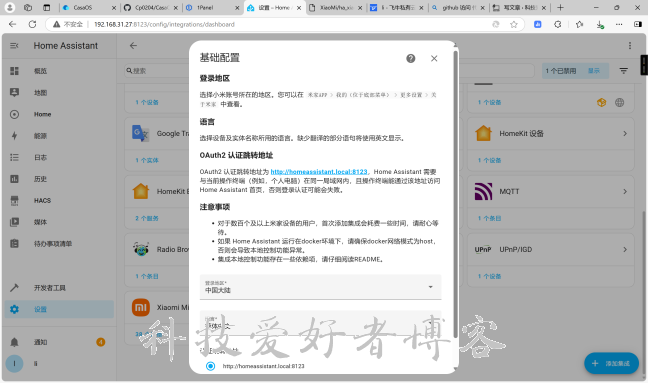
Task: Open the 1 个设备 link under UPnP/IGD
Action: 489,276
